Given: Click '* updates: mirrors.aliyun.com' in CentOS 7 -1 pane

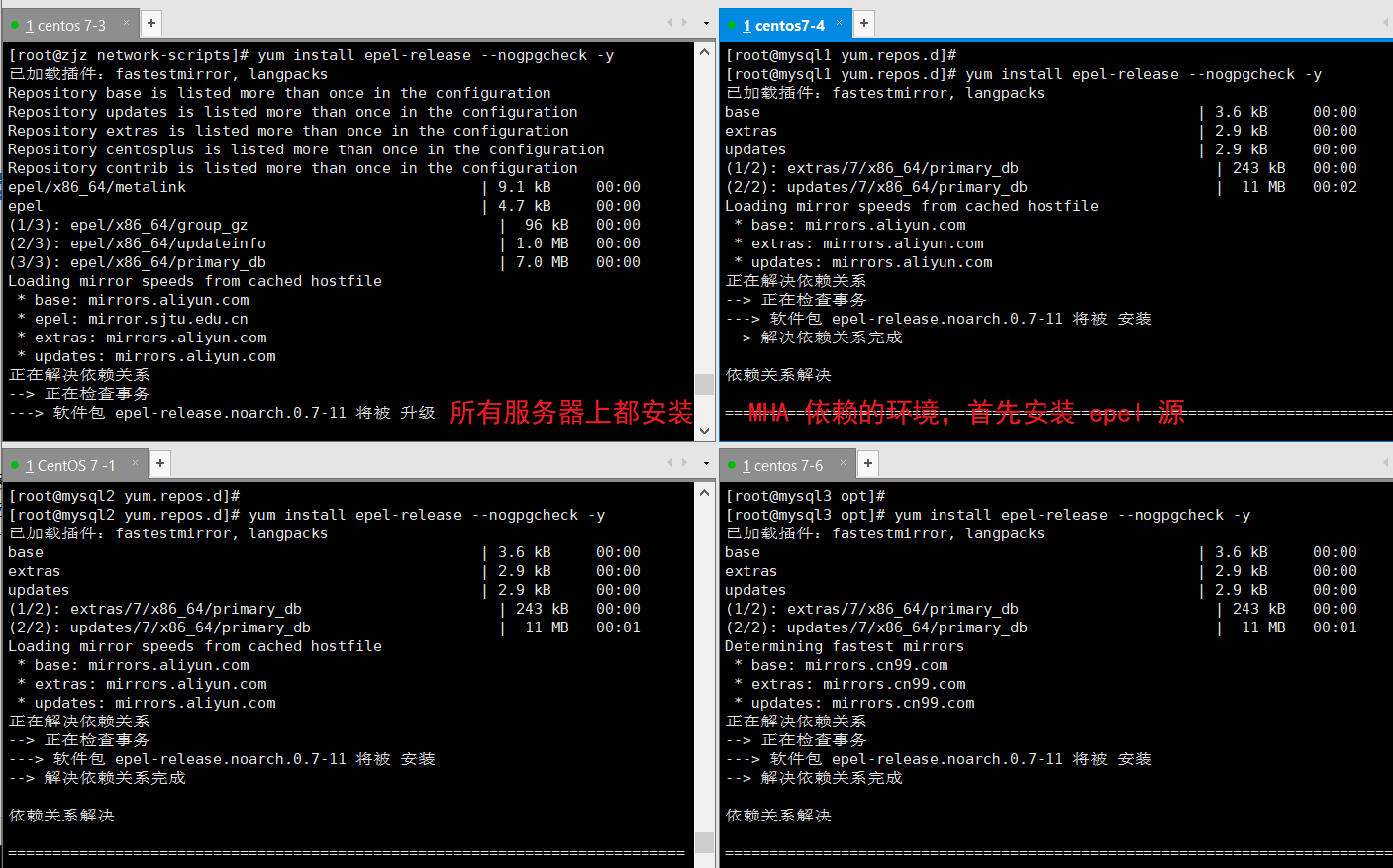Looking at the screenshot, I should click(x=147, y=703).
